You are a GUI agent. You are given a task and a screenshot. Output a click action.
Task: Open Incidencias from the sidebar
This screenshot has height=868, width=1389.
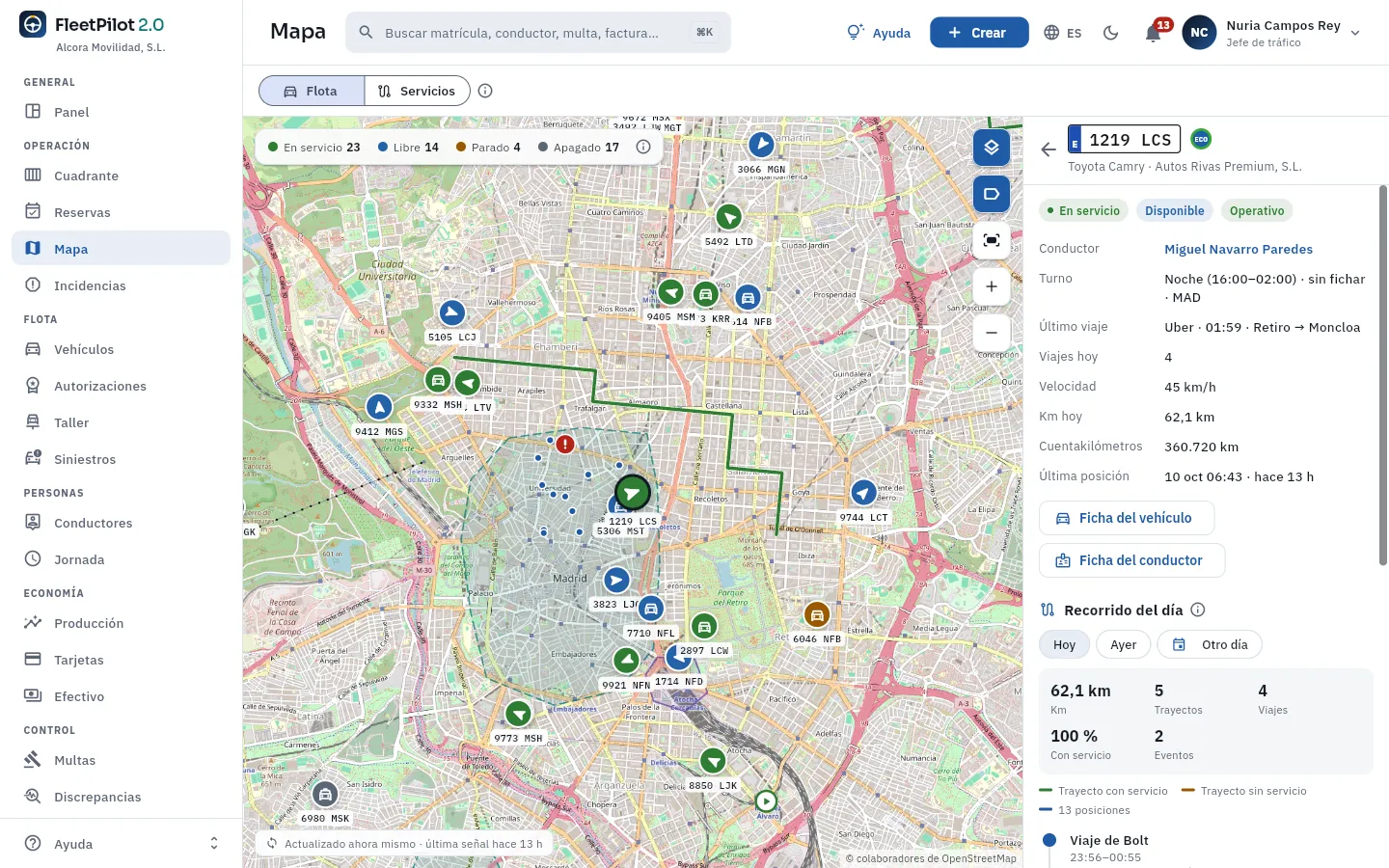(122, 285)
